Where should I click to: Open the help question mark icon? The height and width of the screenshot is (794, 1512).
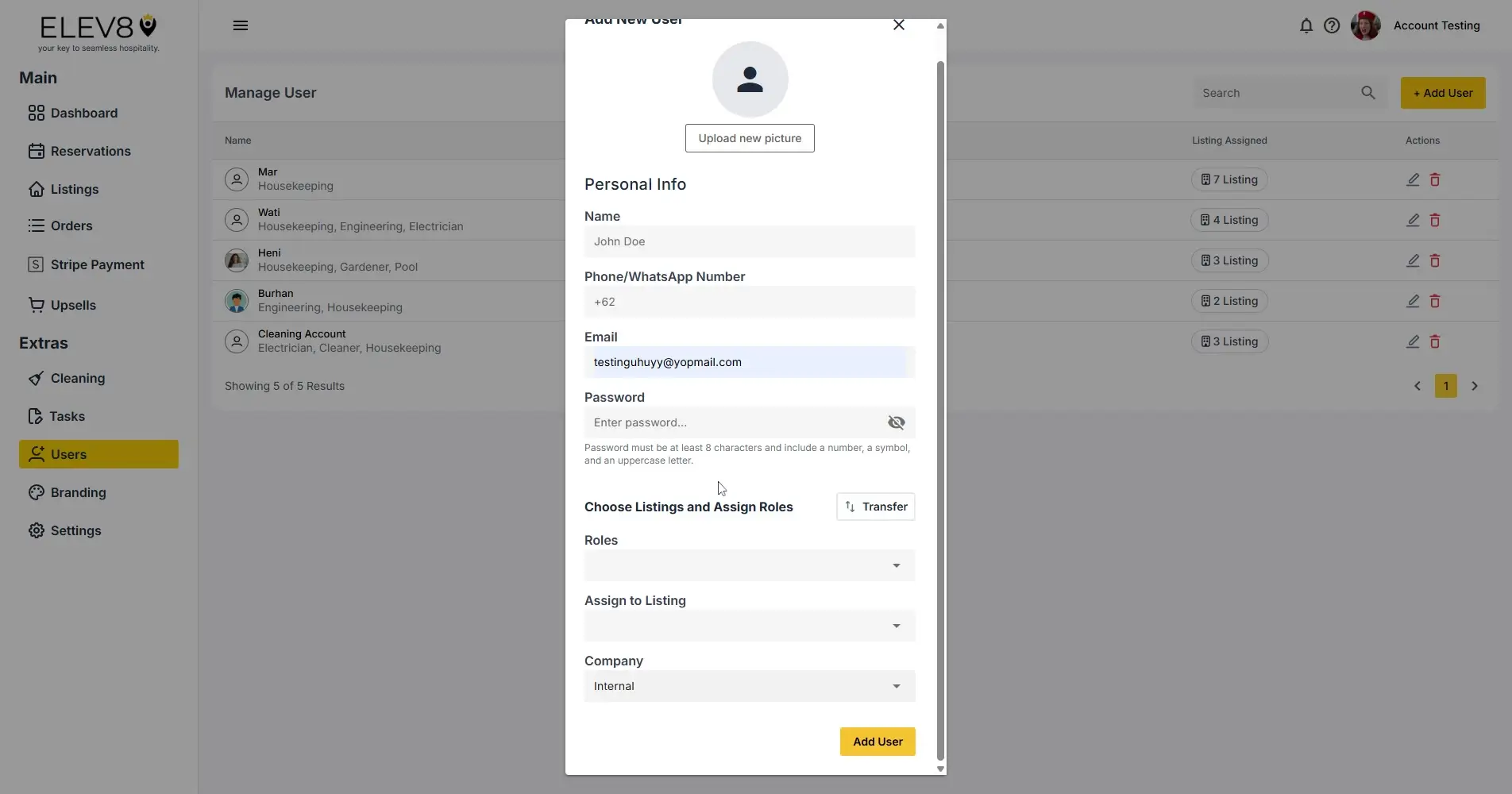pyautogui.click(x=1332, y=25)
